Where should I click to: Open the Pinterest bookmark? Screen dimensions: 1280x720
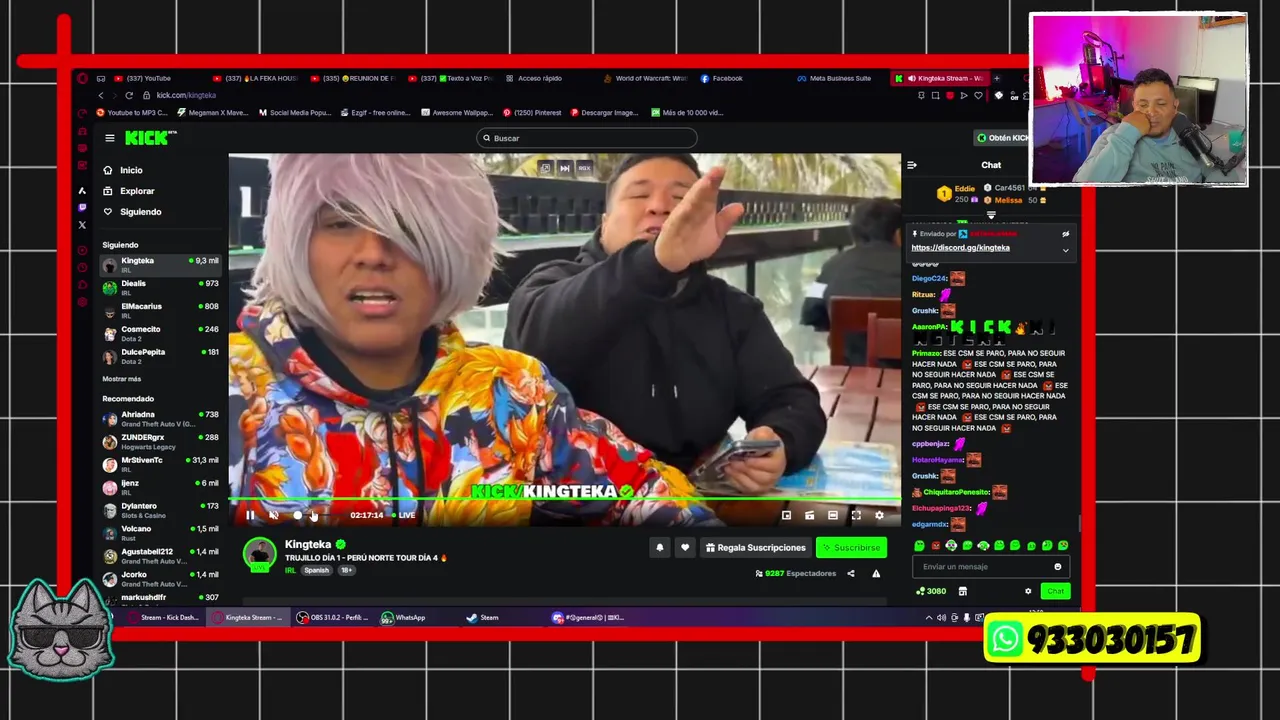coord(532,112)
